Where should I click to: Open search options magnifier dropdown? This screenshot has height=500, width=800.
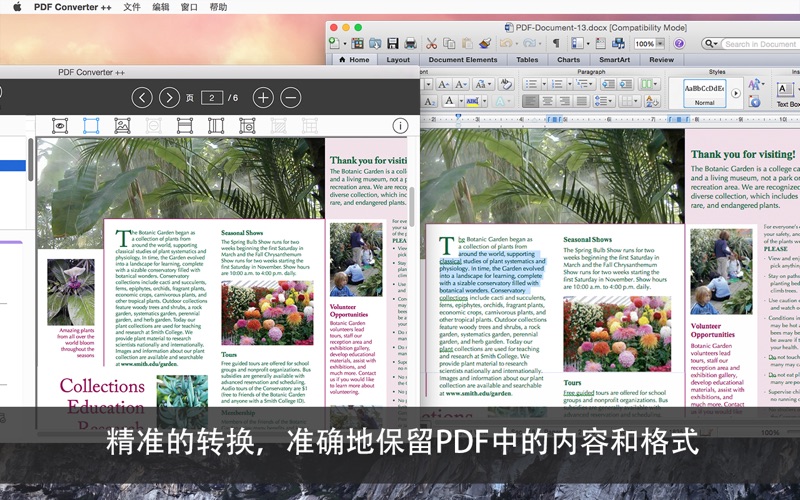(x=711, y=44)
